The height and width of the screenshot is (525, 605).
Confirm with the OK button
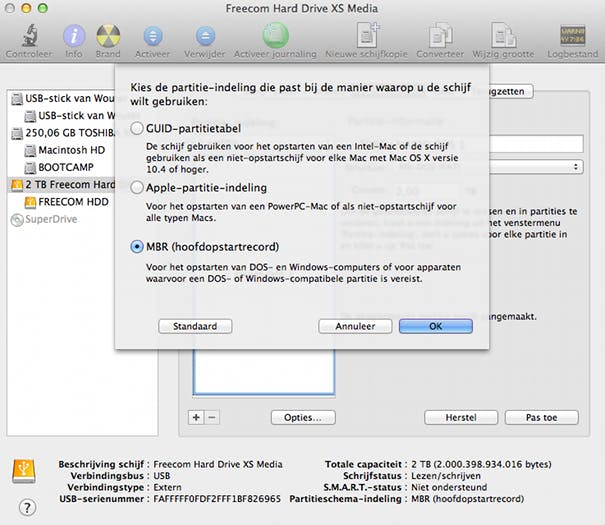(436, 326)
